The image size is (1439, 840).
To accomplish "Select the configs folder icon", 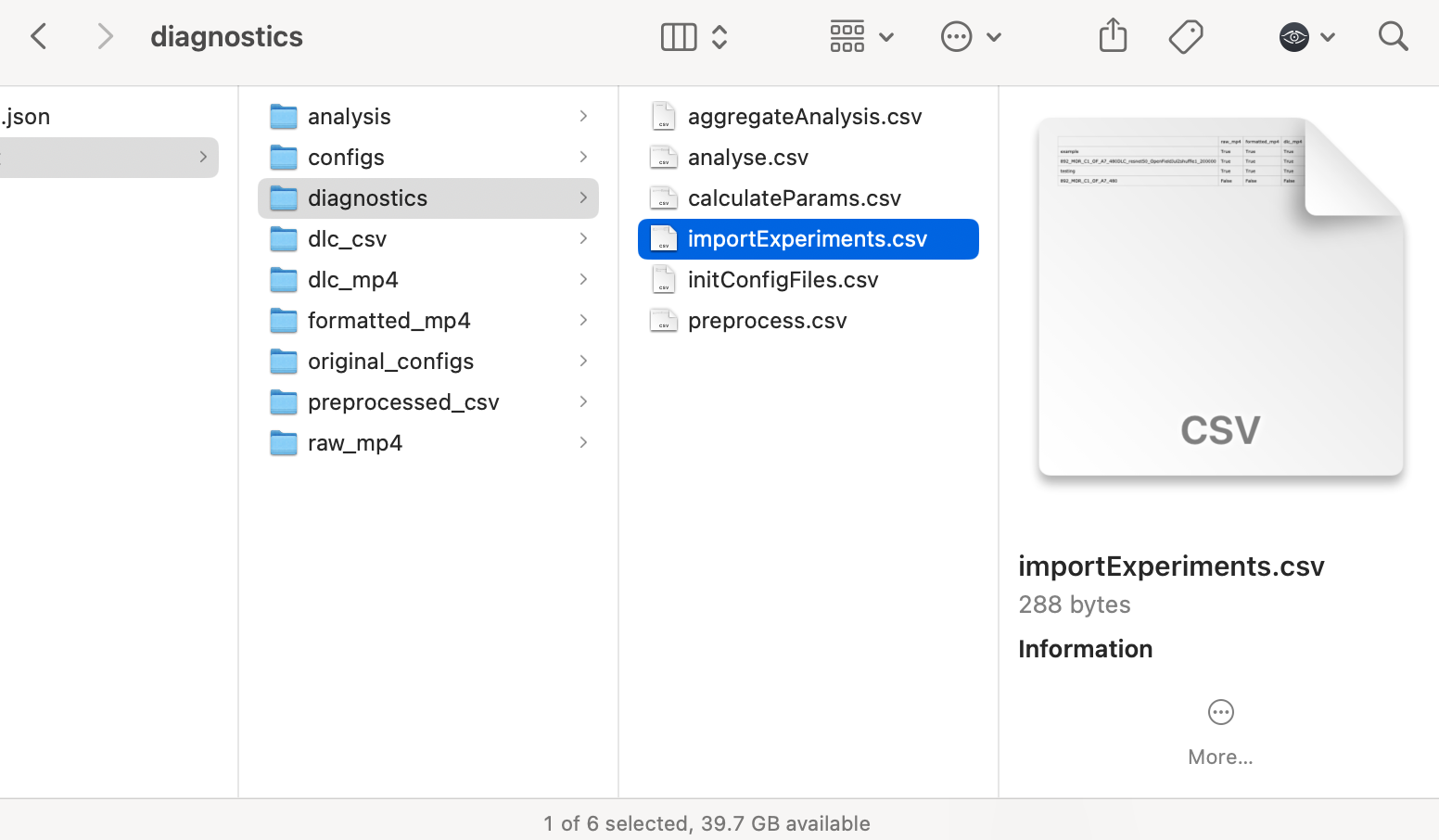I will [x=284, y=158].
